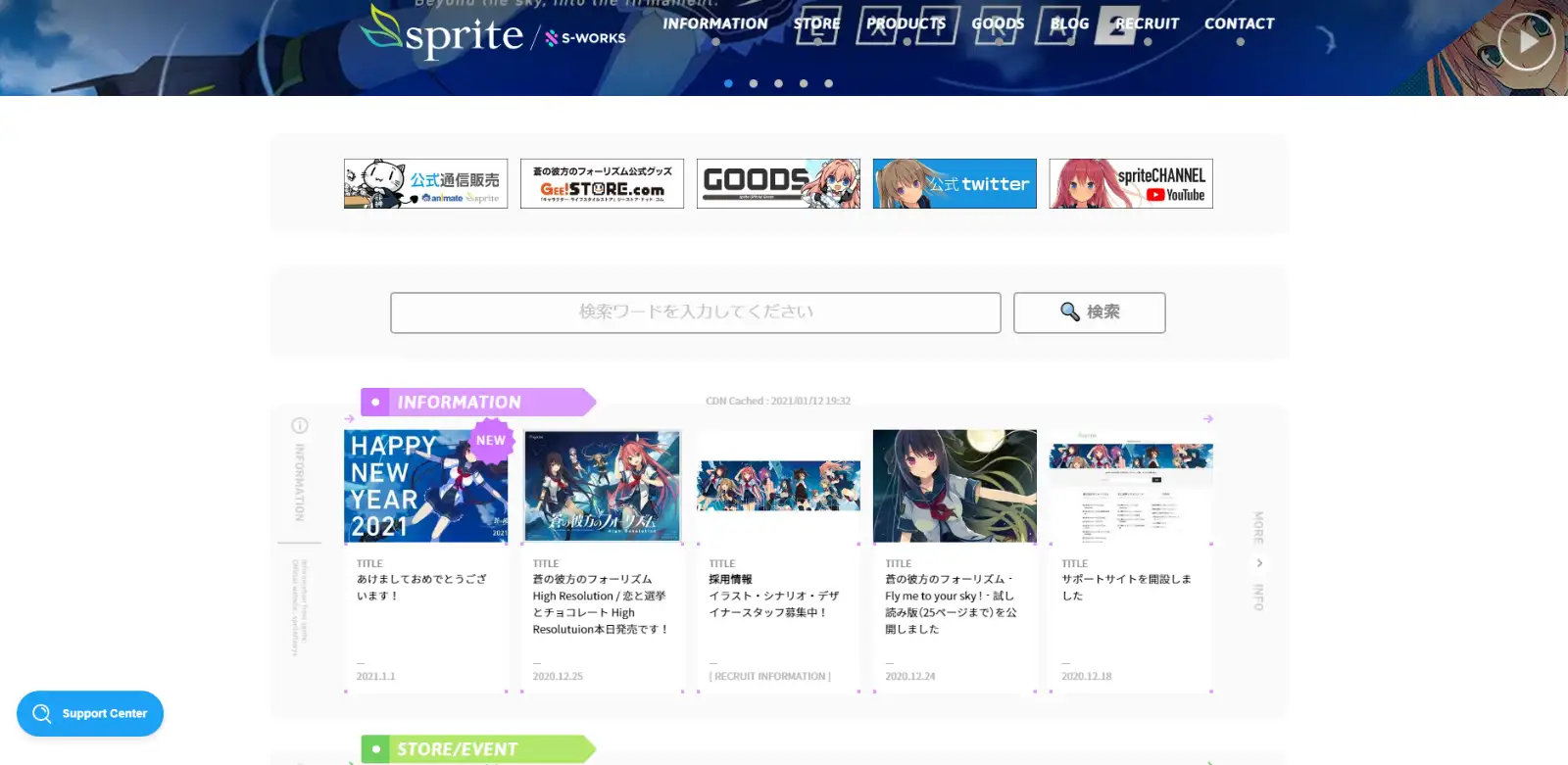The height and width of the screenshot is (765, 1568).
Task: Select the third carousel slide dot
Action: pyautogui.click(x=778, y=83)
